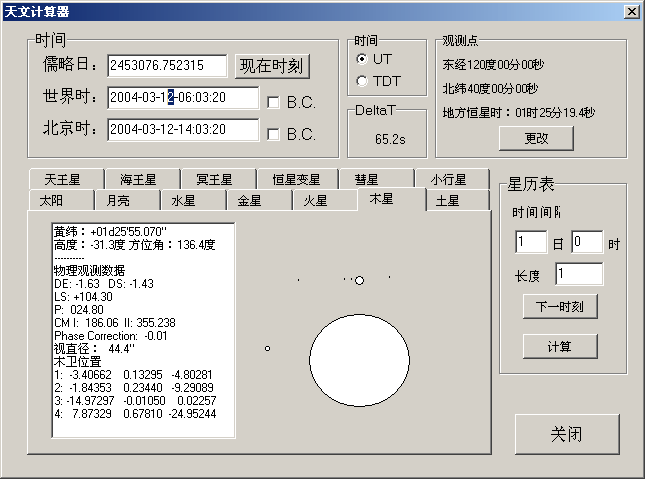Select the 土星 tab
Viewport: 645px width, 479px height.
(448, 201)
